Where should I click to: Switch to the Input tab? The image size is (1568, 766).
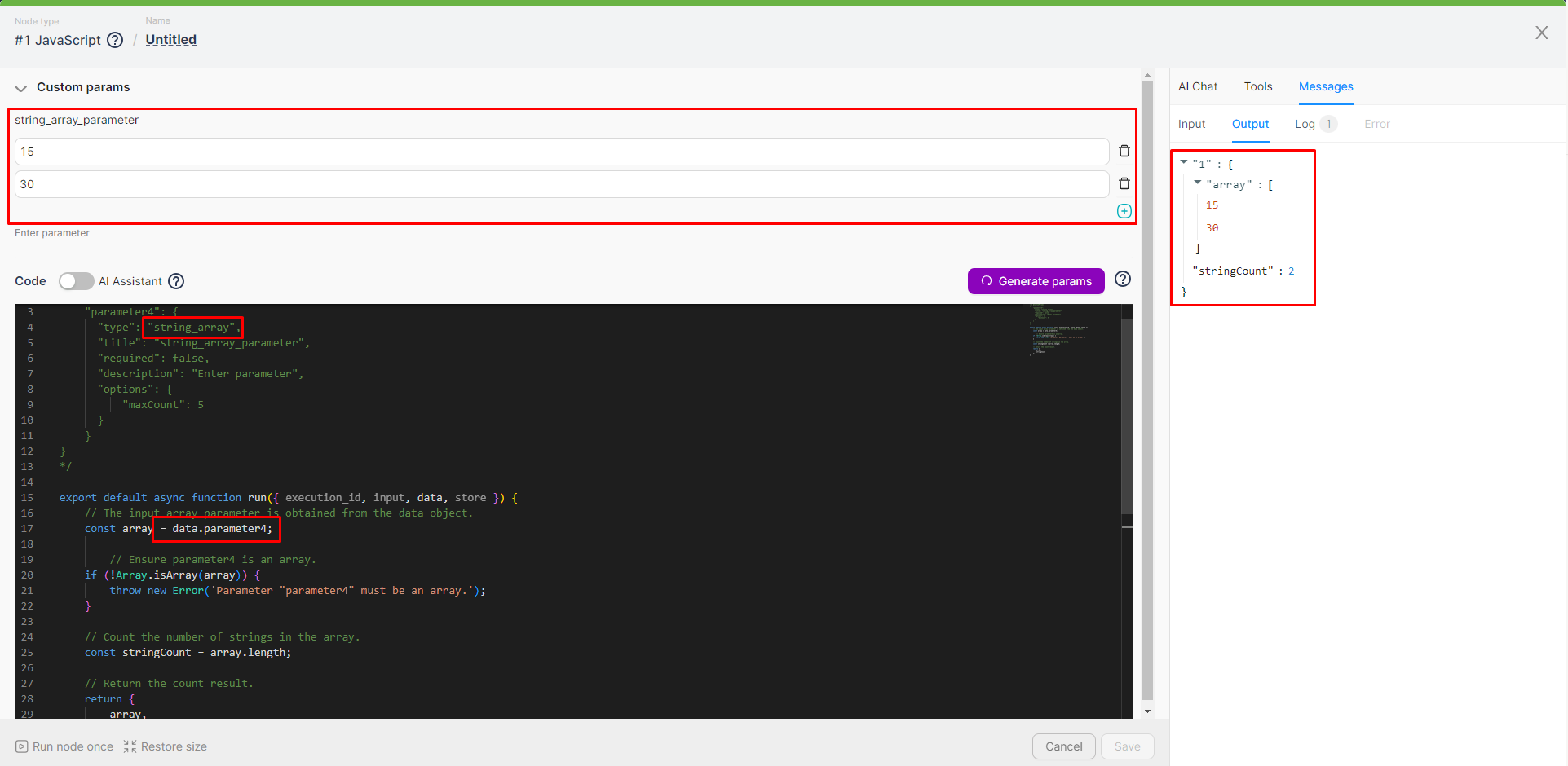[1192, 124]
